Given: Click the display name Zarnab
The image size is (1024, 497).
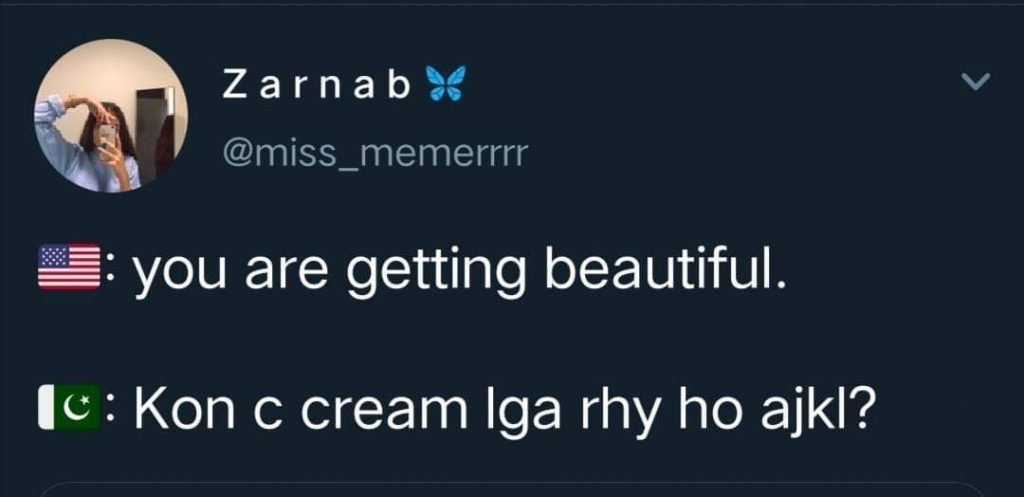Looking at the screenshot, I should pyautogui.click(x=315, y=88).
